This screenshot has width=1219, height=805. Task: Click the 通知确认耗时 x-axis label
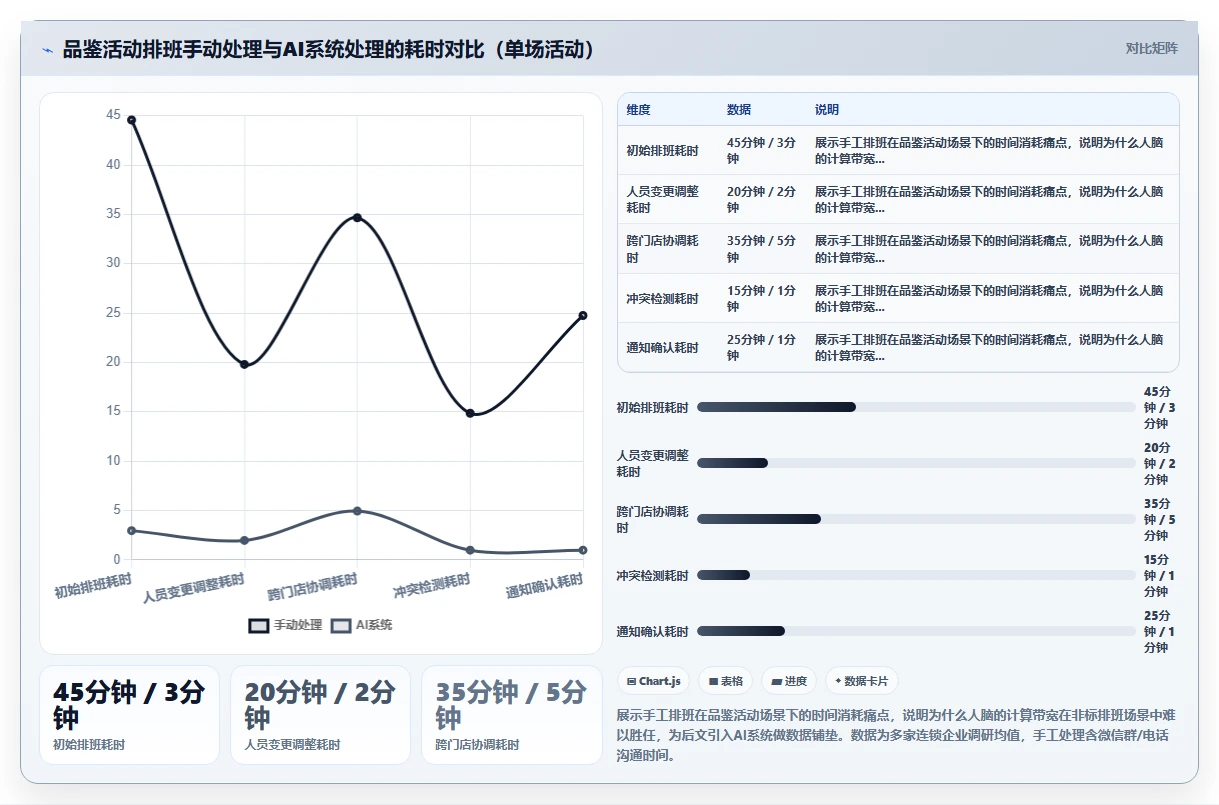[x=544, y=586]
